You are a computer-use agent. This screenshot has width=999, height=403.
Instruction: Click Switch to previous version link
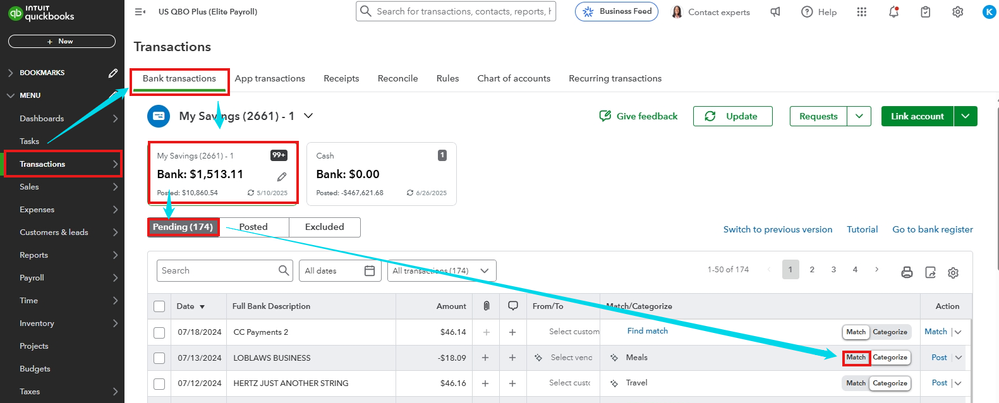[x=777, y=229]
